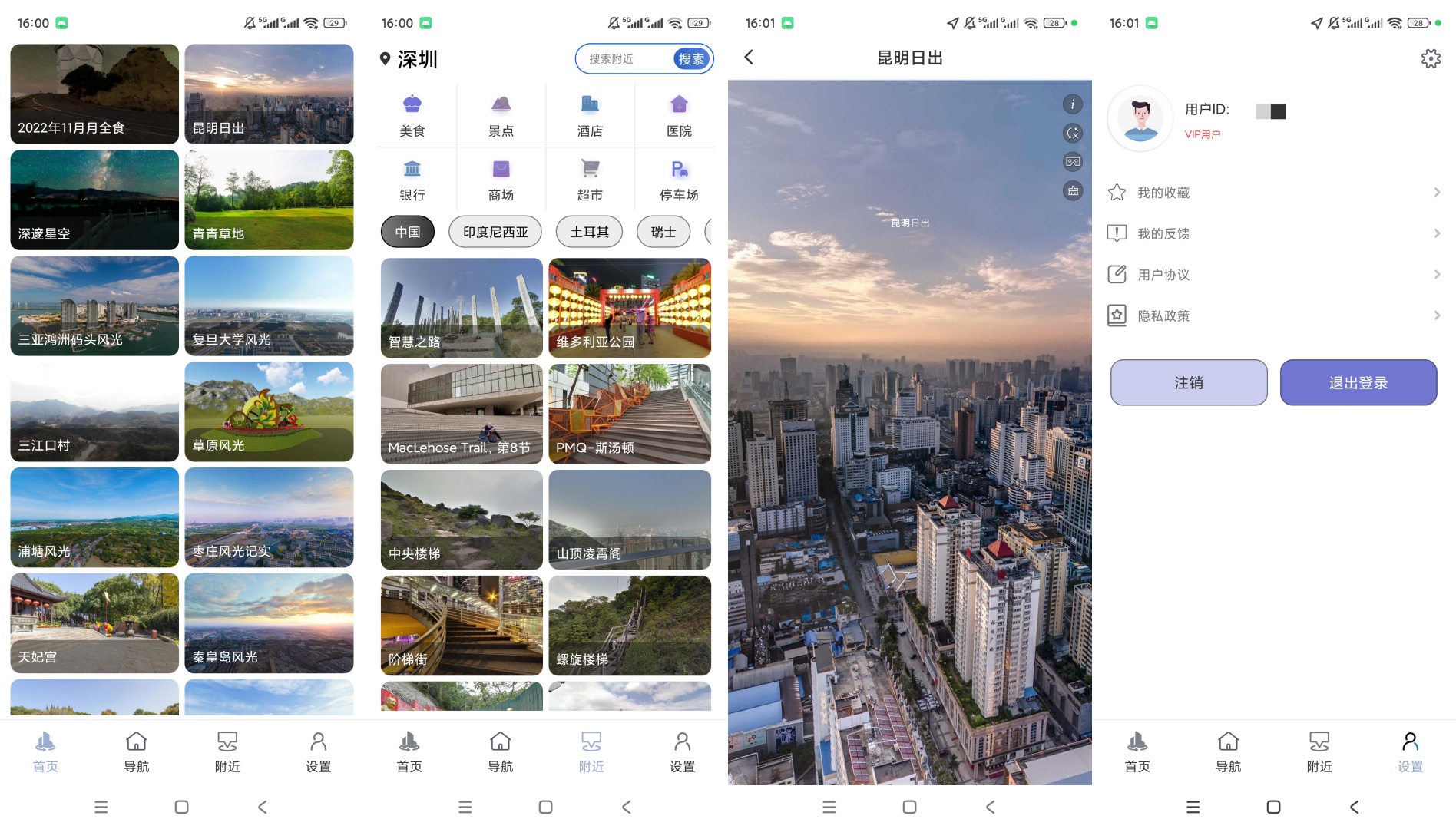Screen dimensions: 1456x829
Task: View the 维多利亚公园 lantern thumbnail
Action: tap(630, 308)
